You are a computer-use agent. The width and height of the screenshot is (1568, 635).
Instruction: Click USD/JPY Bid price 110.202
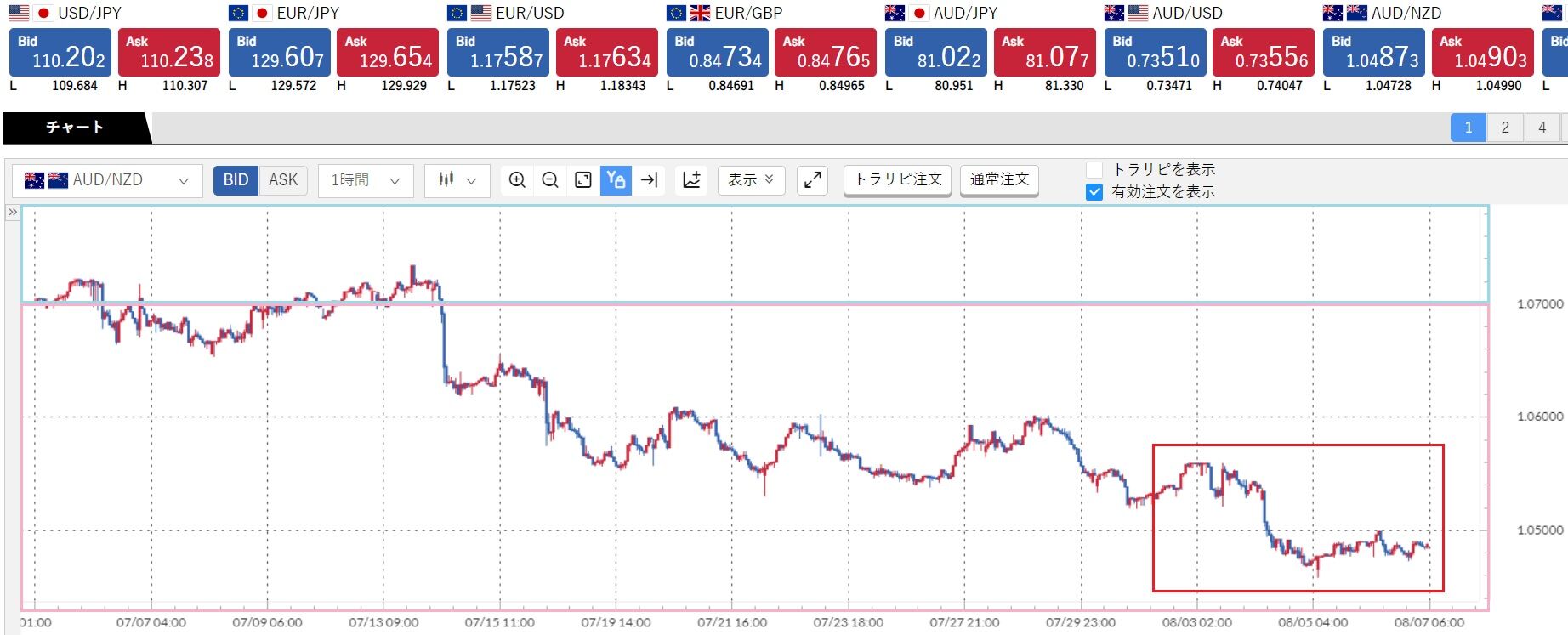(x=60, y=52)
